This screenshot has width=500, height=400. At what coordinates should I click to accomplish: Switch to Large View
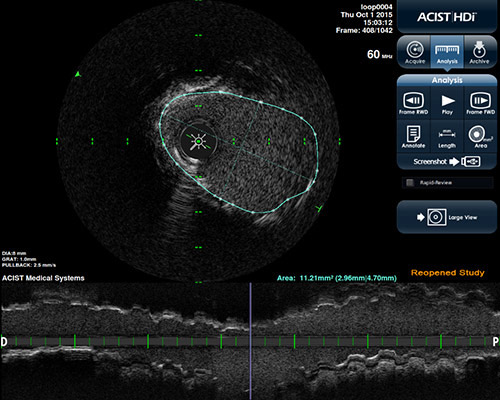pos(447,217)
